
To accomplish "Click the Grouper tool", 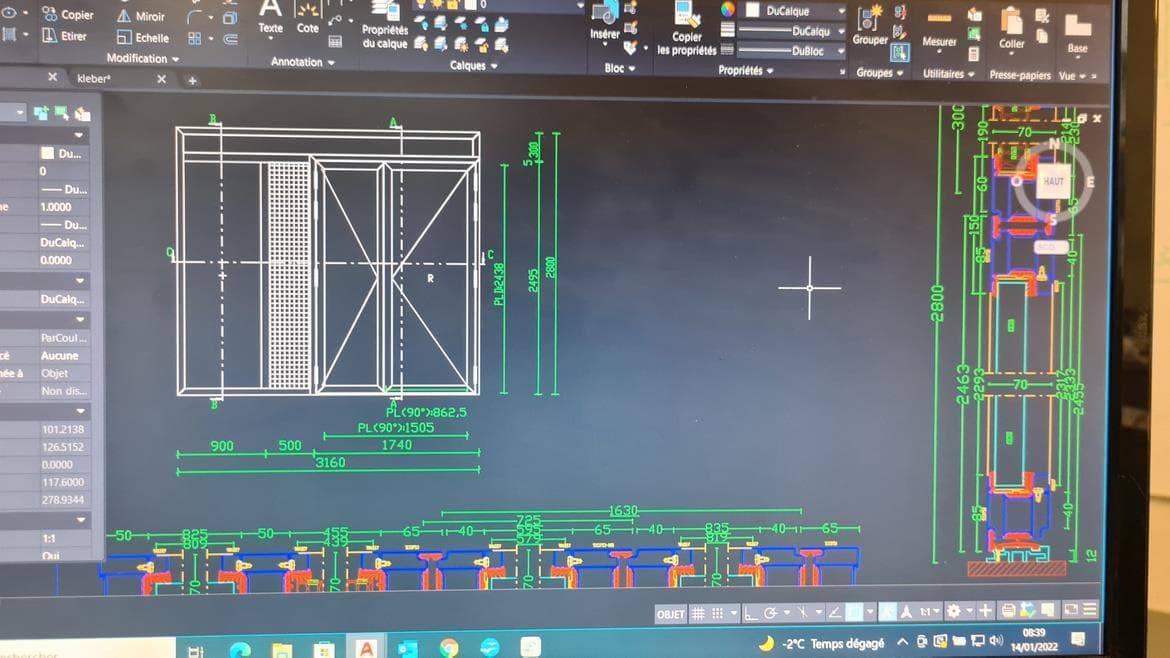I will 870,26.
